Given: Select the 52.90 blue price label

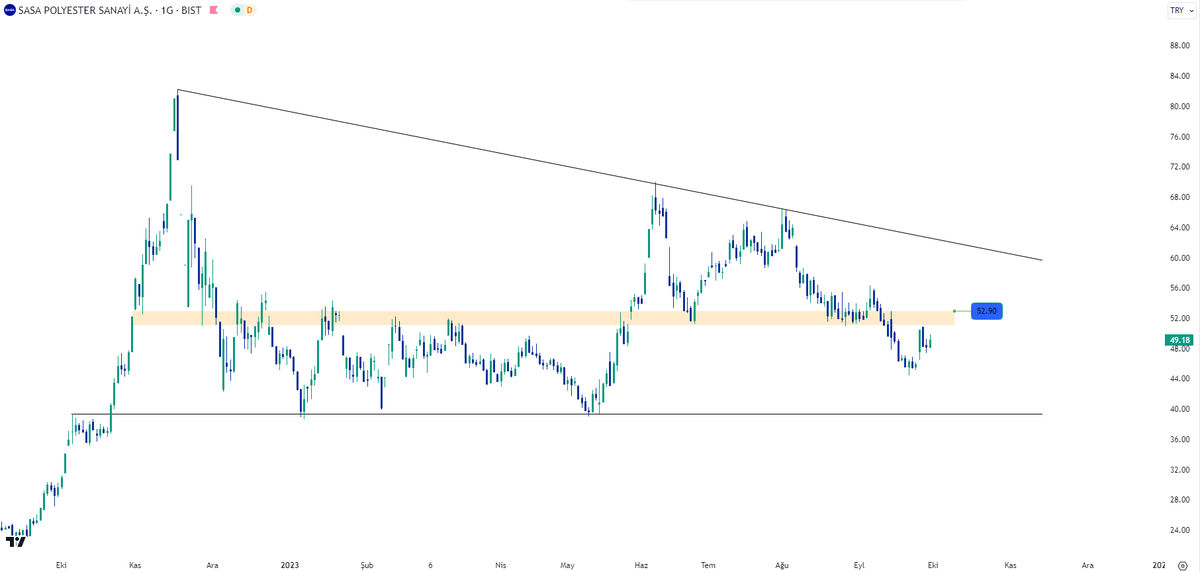Looking at the screenshot, I should pos(986,311).
